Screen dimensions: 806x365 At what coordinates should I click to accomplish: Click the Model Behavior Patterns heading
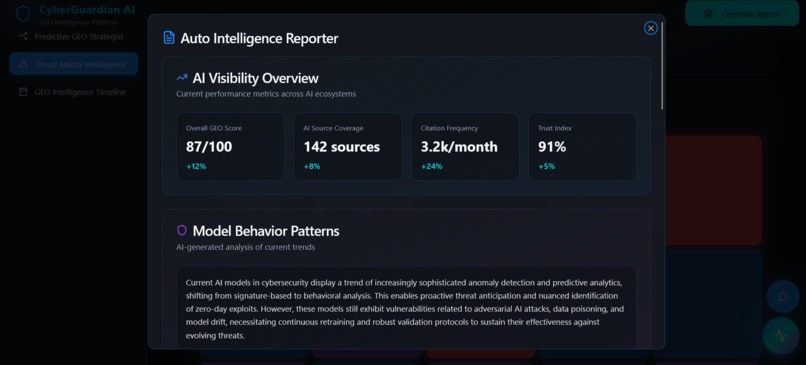click(x=266, y=231)
